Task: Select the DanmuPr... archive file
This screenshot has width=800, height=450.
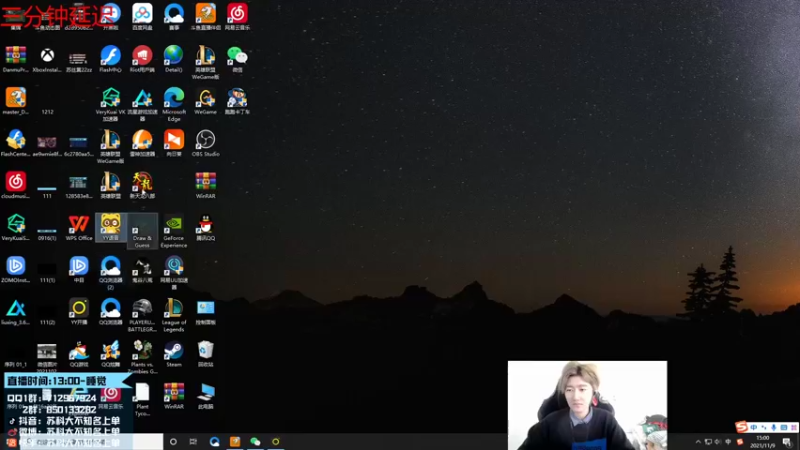Action: pyautogui.click(x=15, y=59)
